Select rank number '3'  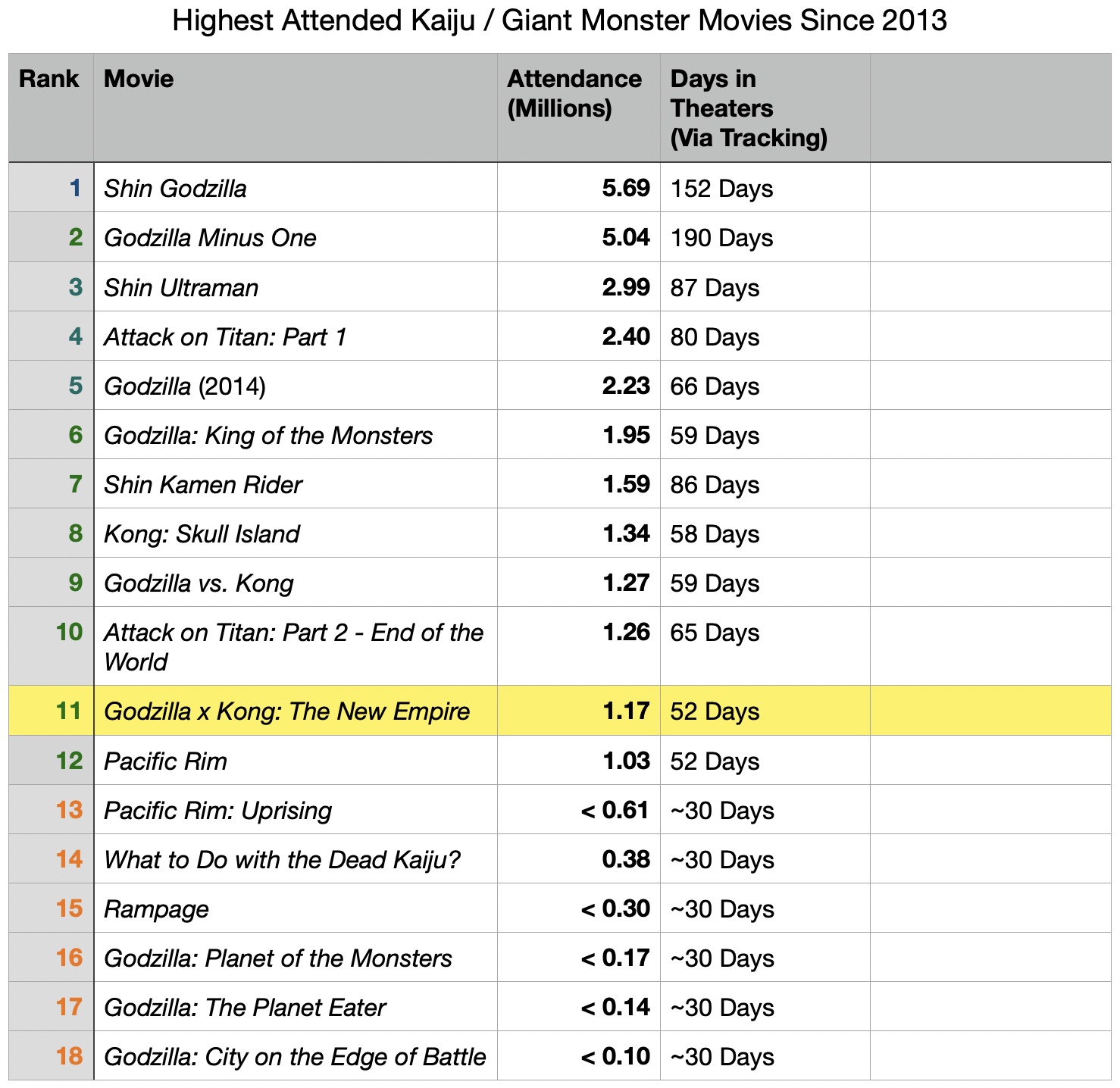[x=75, y=287]
